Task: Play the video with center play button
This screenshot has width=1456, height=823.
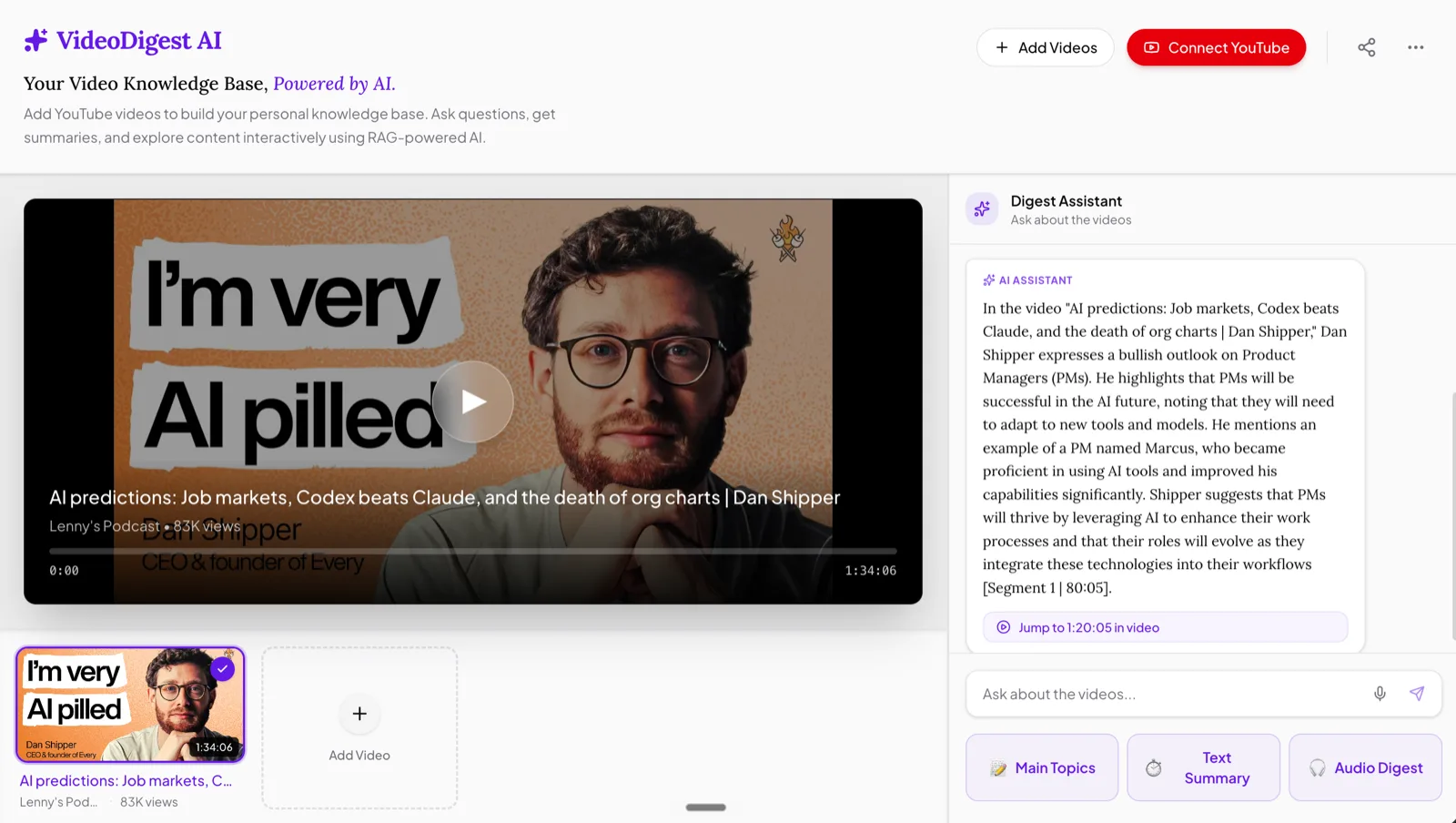Action: 473,401
